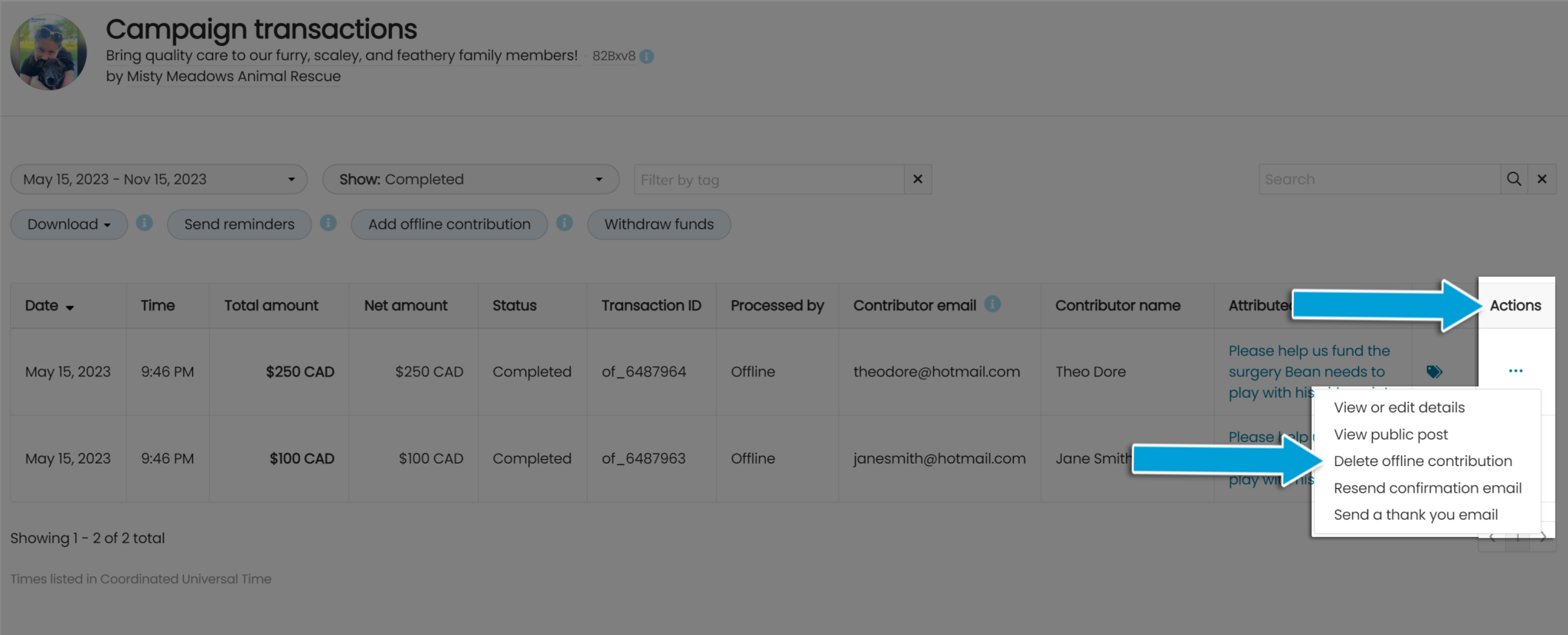Click the next page chevron icon
Image resolution: width=1568 pixels, height=635 pixels.
[x=1543, y=537]
